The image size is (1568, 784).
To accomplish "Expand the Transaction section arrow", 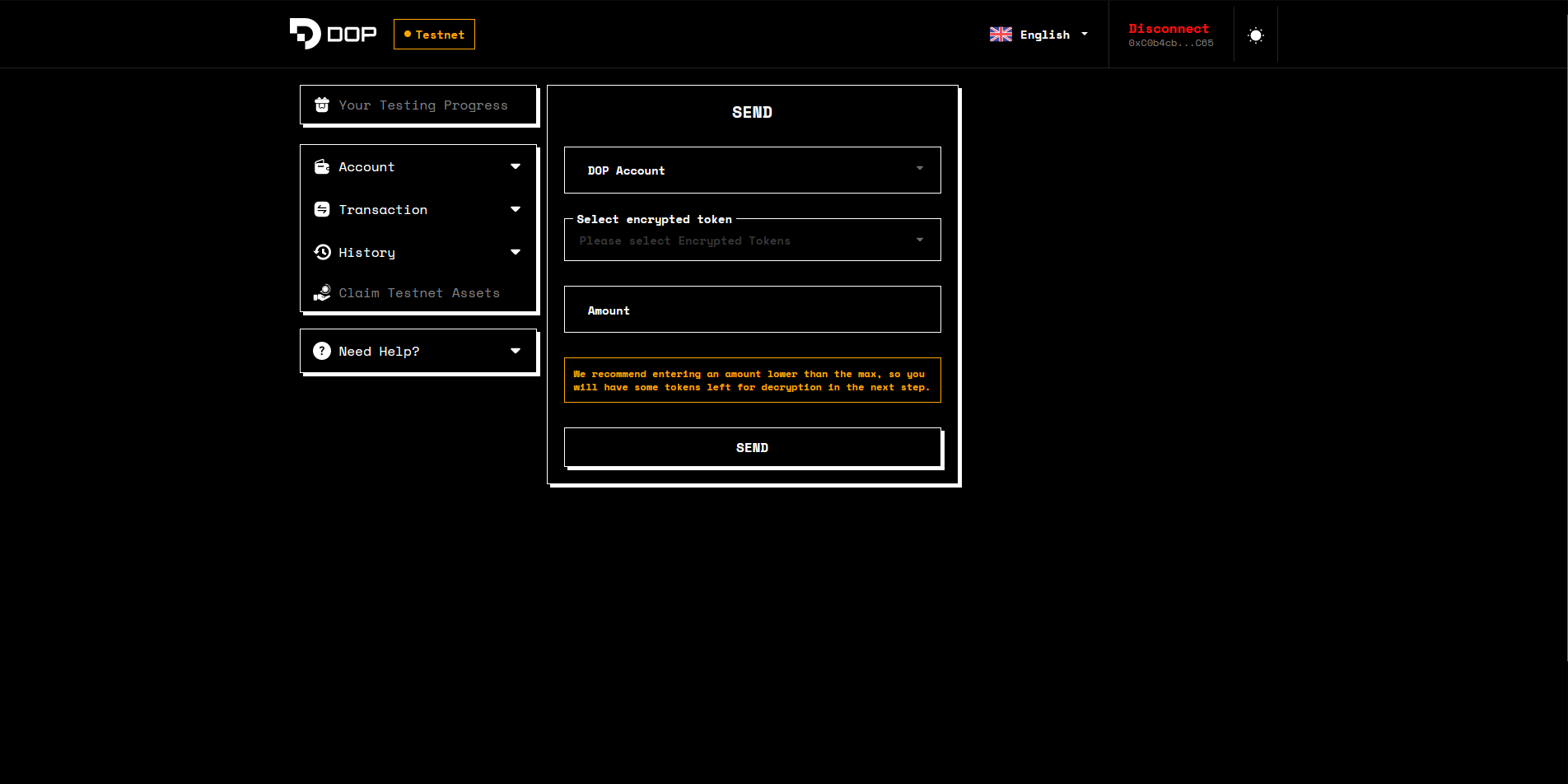I will tap(516, 209).
